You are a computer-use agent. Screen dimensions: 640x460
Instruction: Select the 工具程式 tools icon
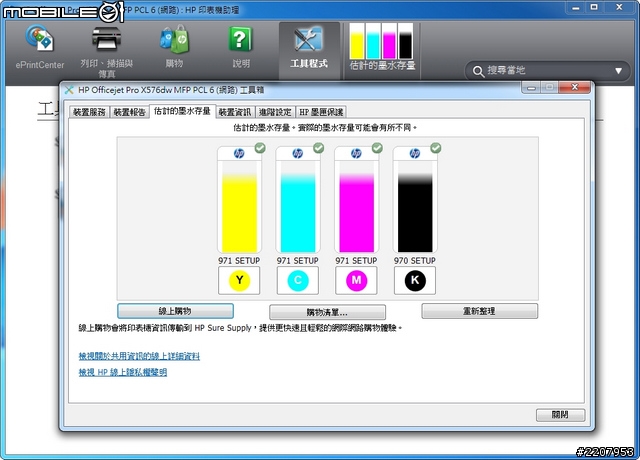coord(309,39)
